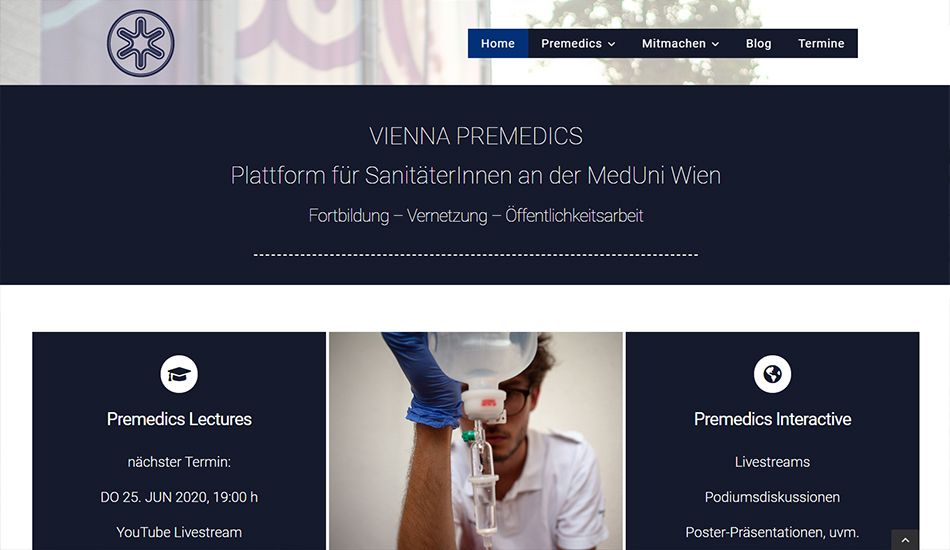The width and height of the screenshot is (950, 550).
Task: Open the Mitmachen menu label
Action: click(x=674, y=44)
